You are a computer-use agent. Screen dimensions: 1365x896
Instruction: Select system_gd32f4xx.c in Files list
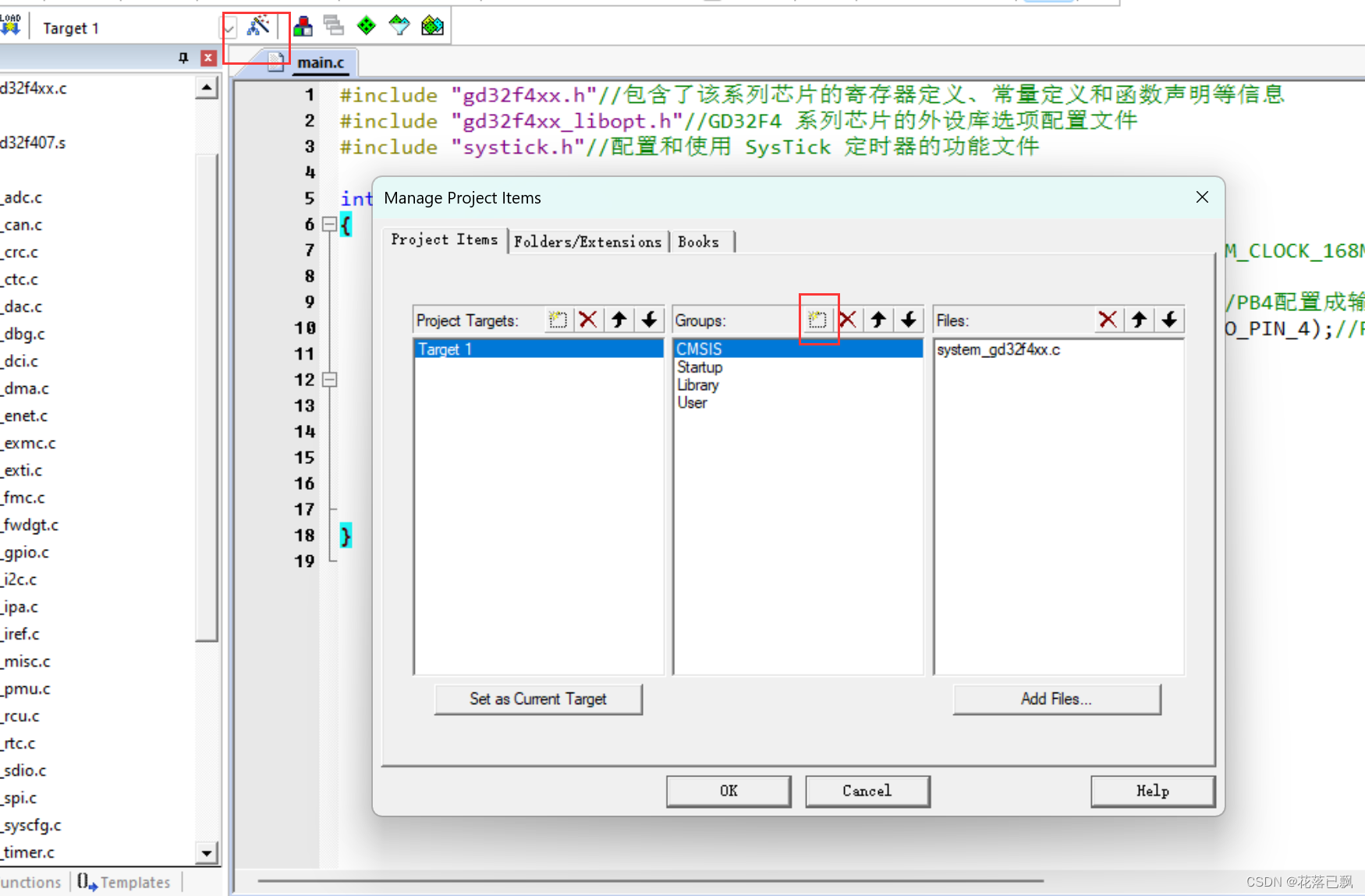998,349
